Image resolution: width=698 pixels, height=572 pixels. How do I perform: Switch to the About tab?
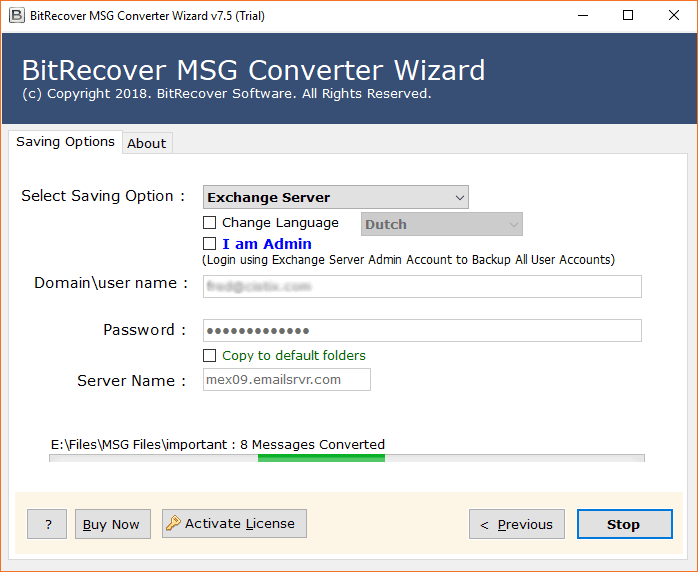(147, 143)
